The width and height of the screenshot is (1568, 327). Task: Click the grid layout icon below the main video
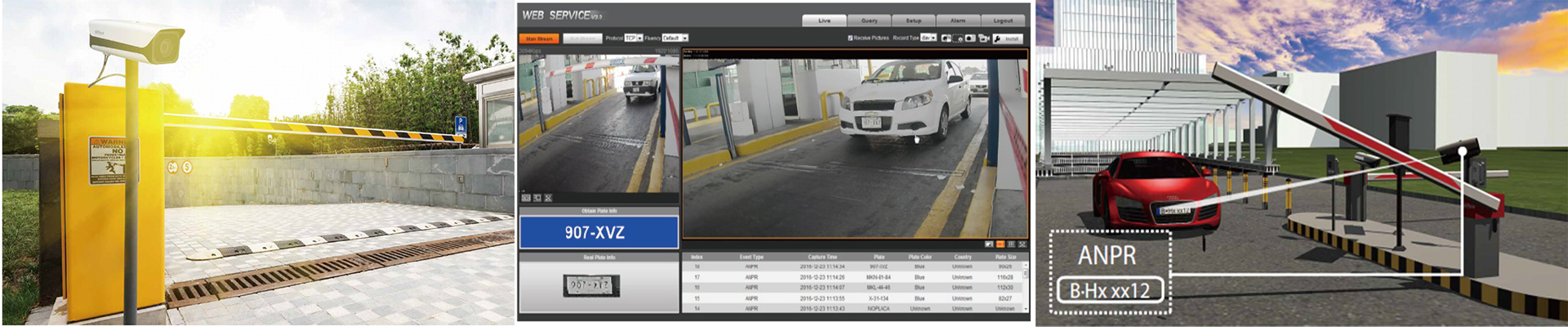[x=1011, y=244]
